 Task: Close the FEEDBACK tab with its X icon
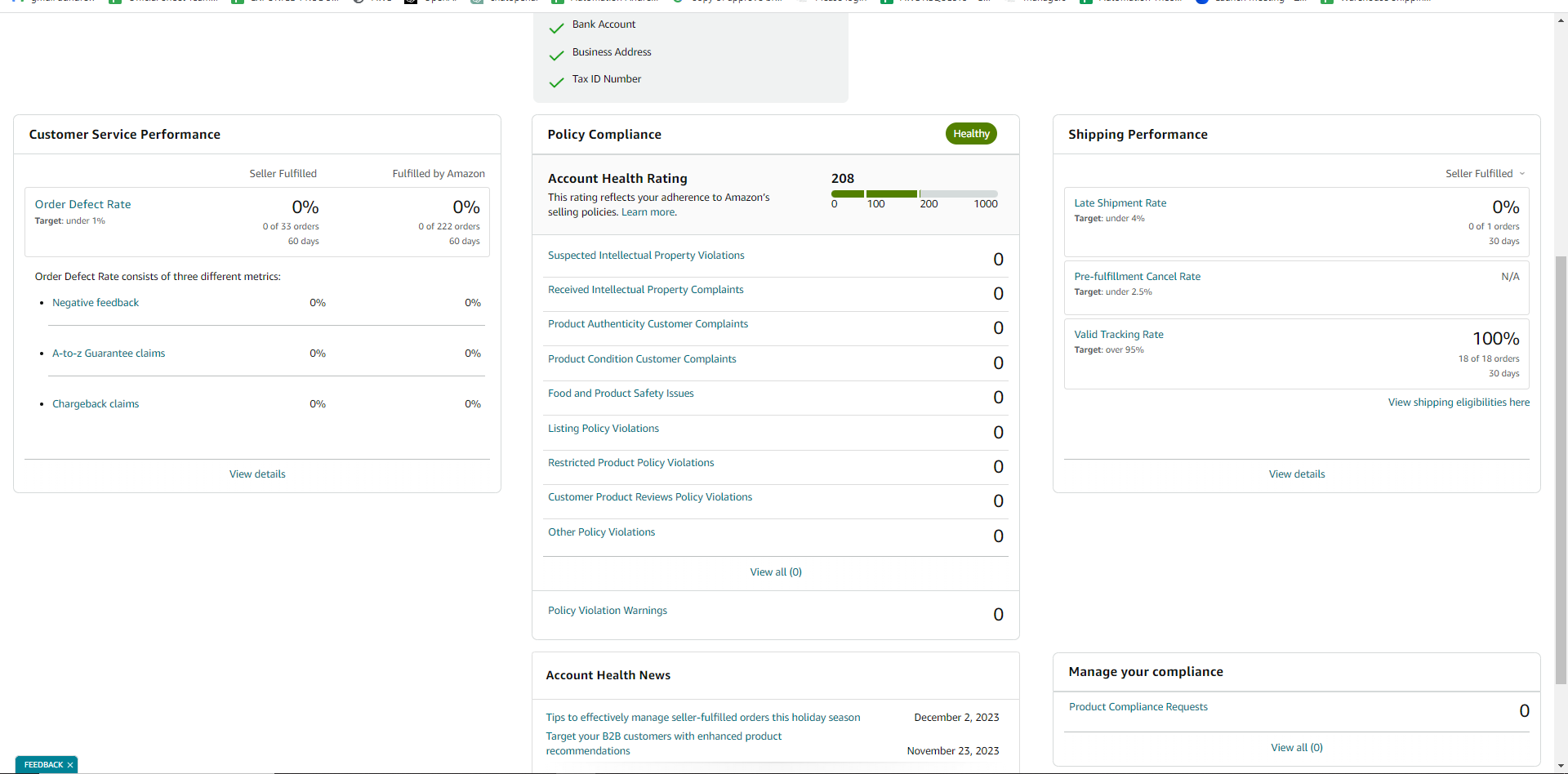[70, 765]
